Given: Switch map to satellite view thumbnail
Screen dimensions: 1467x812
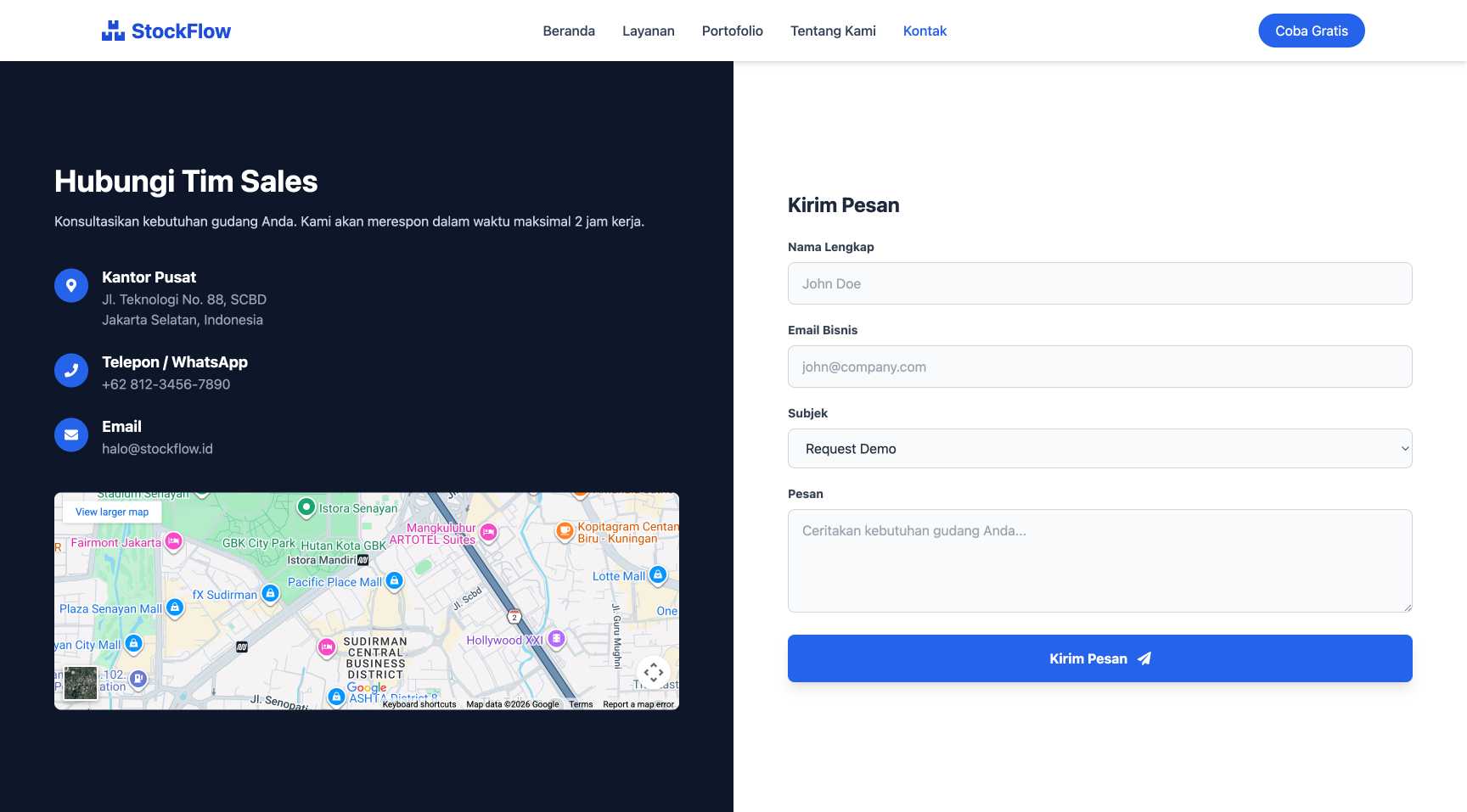Looking at the screenshot, I should point(81,683).
